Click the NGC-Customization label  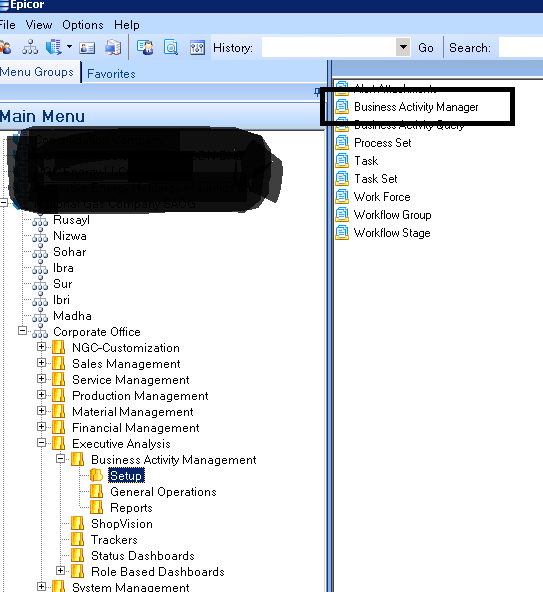pos(126,348)
